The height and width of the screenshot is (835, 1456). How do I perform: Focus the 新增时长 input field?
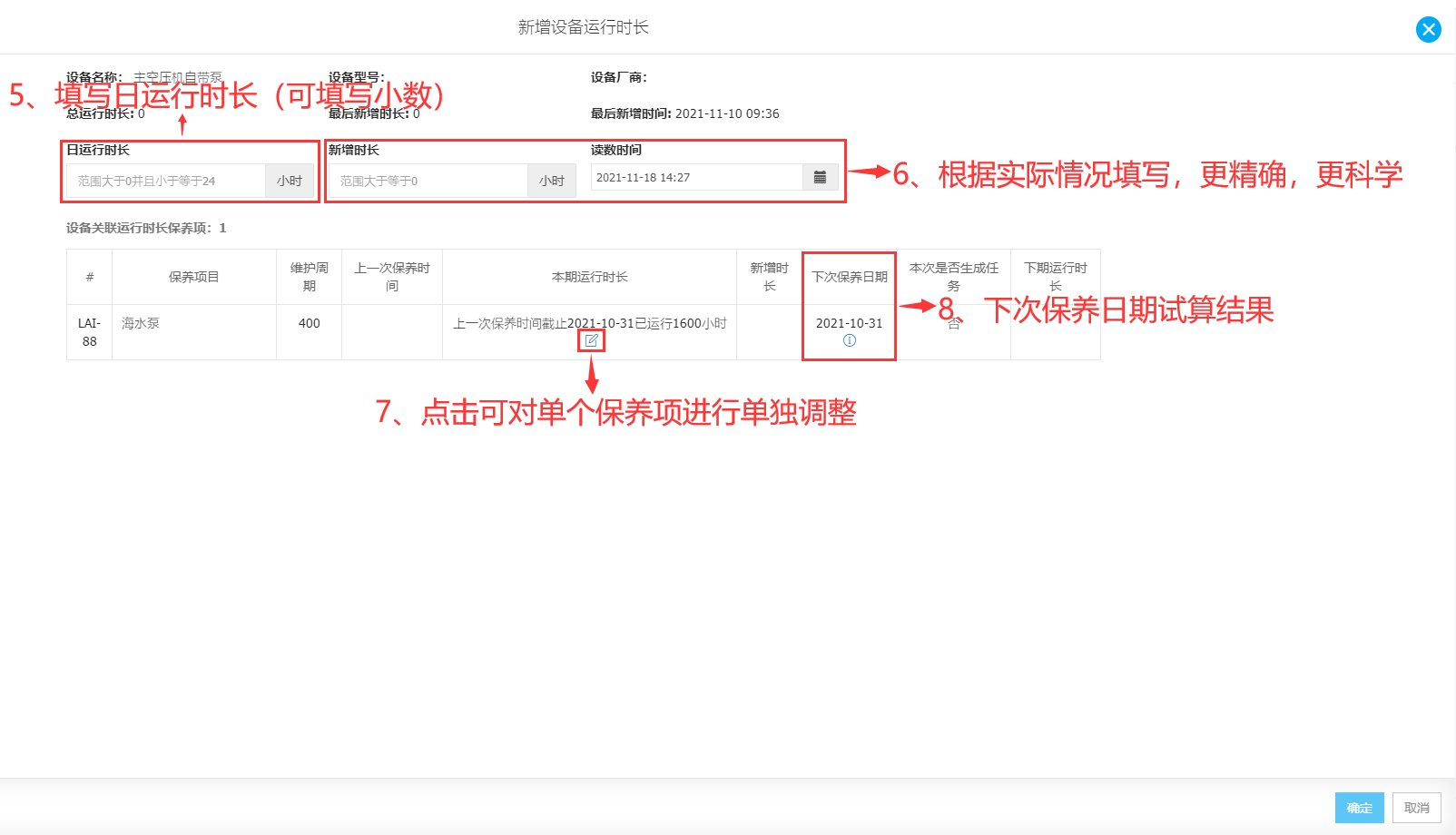click(x=428, y=181)
